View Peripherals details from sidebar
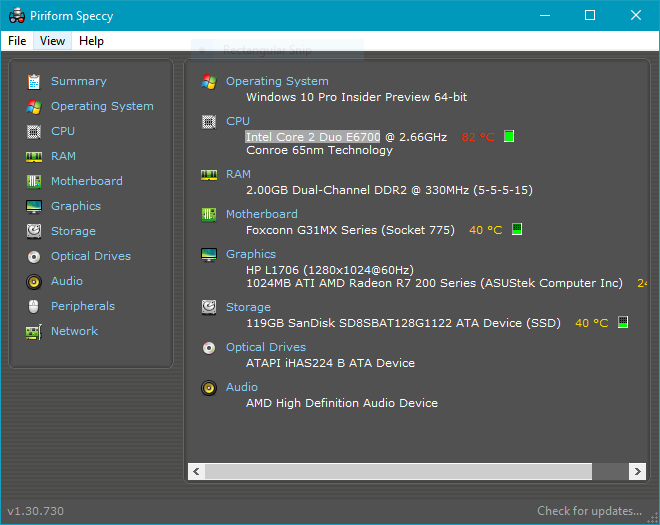Screen dimensions: 660x525 (x=83, y=306)
